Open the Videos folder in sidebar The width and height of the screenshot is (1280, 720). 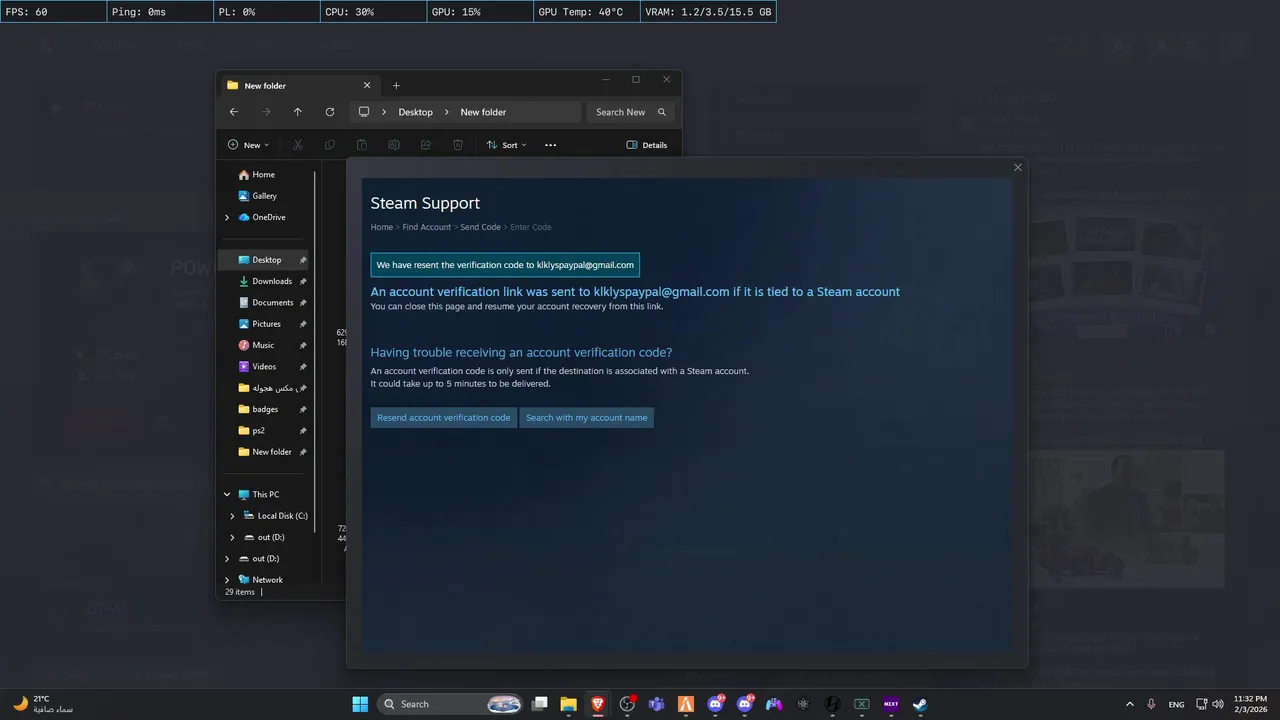tap(264, 366)
